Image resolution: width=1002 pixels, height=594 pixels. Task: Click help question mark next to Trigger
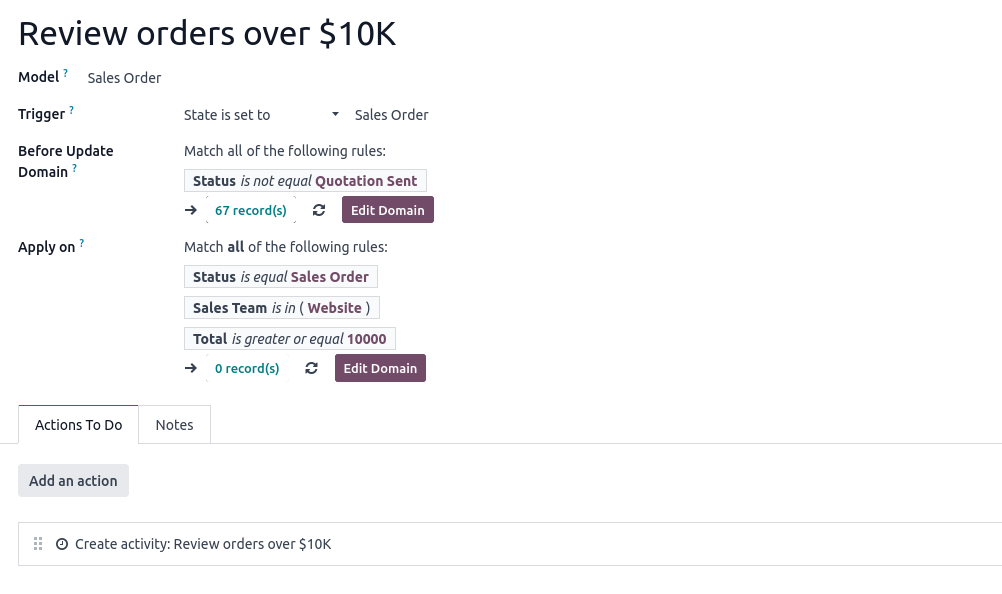click(71, 110)
